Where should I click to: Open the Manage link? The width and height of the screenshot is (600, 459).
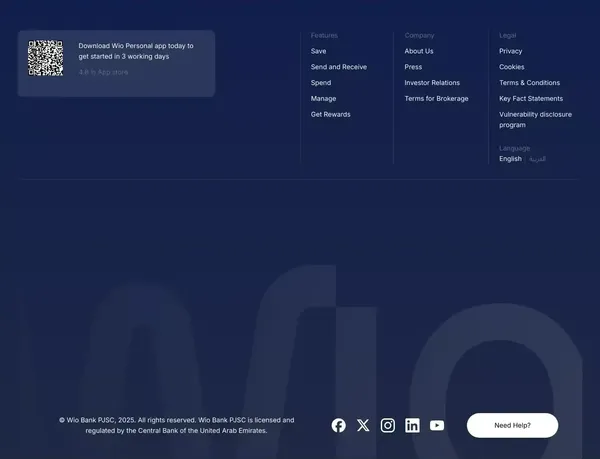(323, 99)
